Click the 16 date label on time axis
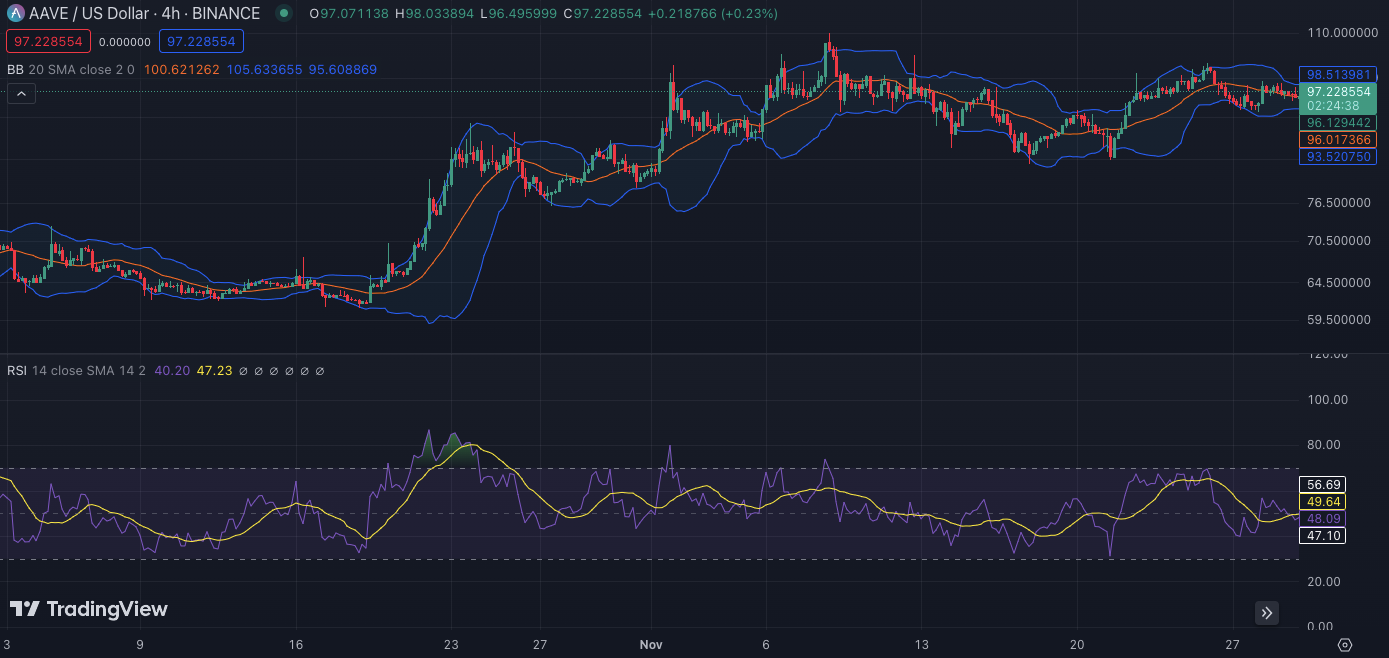Viewport: 1389px width, 658px height. [x=295, y=644]
